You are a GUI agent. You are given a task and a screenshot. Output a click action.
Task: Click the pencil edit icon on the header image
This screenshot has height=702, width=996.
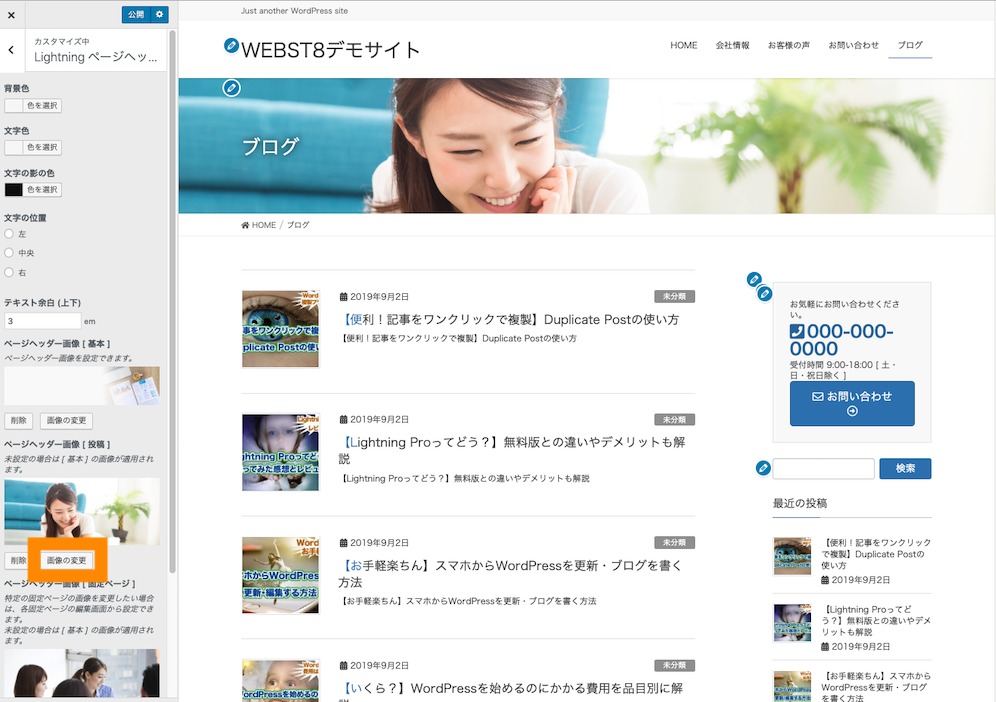[x=231, y=89]
